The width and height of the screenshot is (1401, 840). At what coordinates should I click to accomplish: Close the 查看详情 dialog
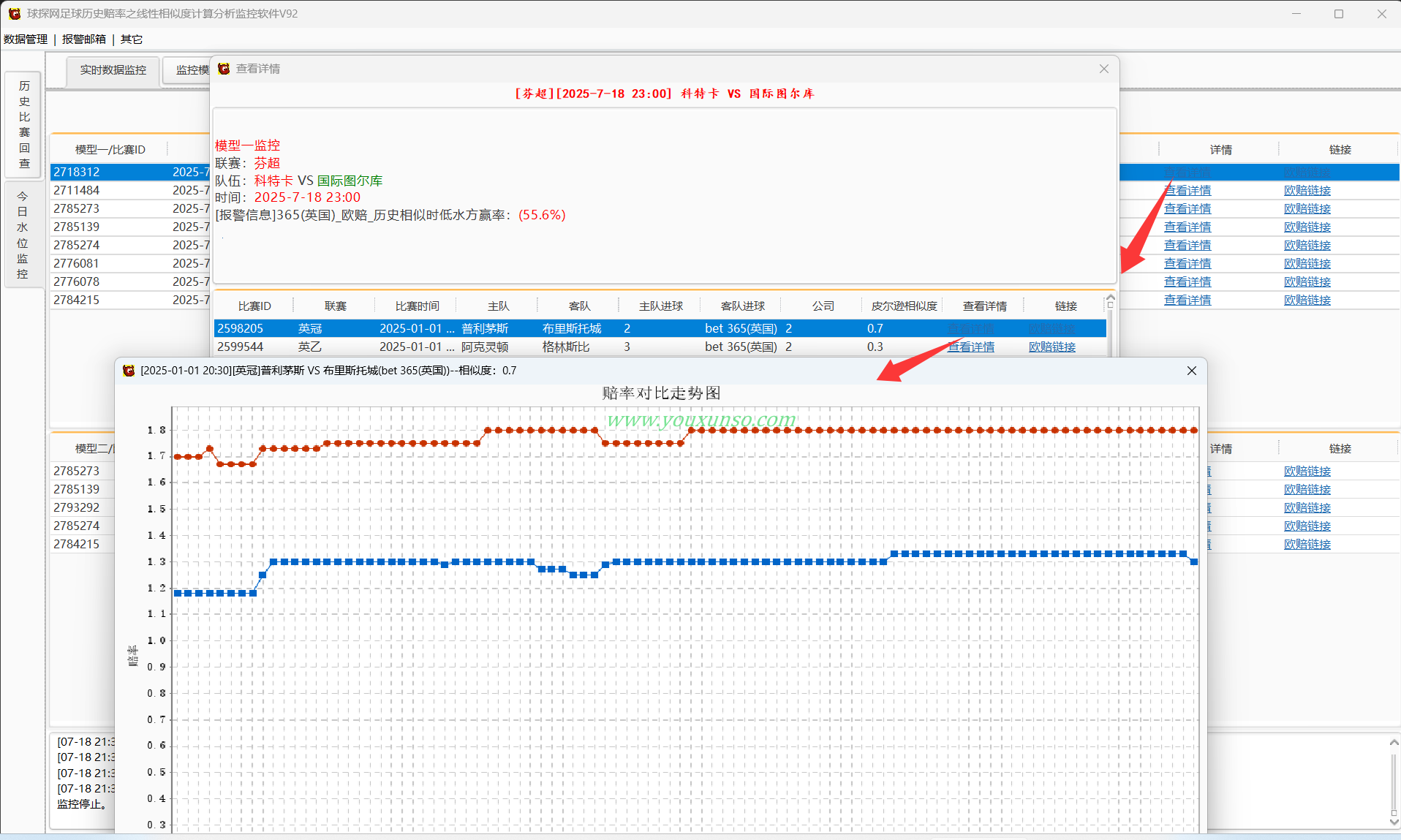1103,69
